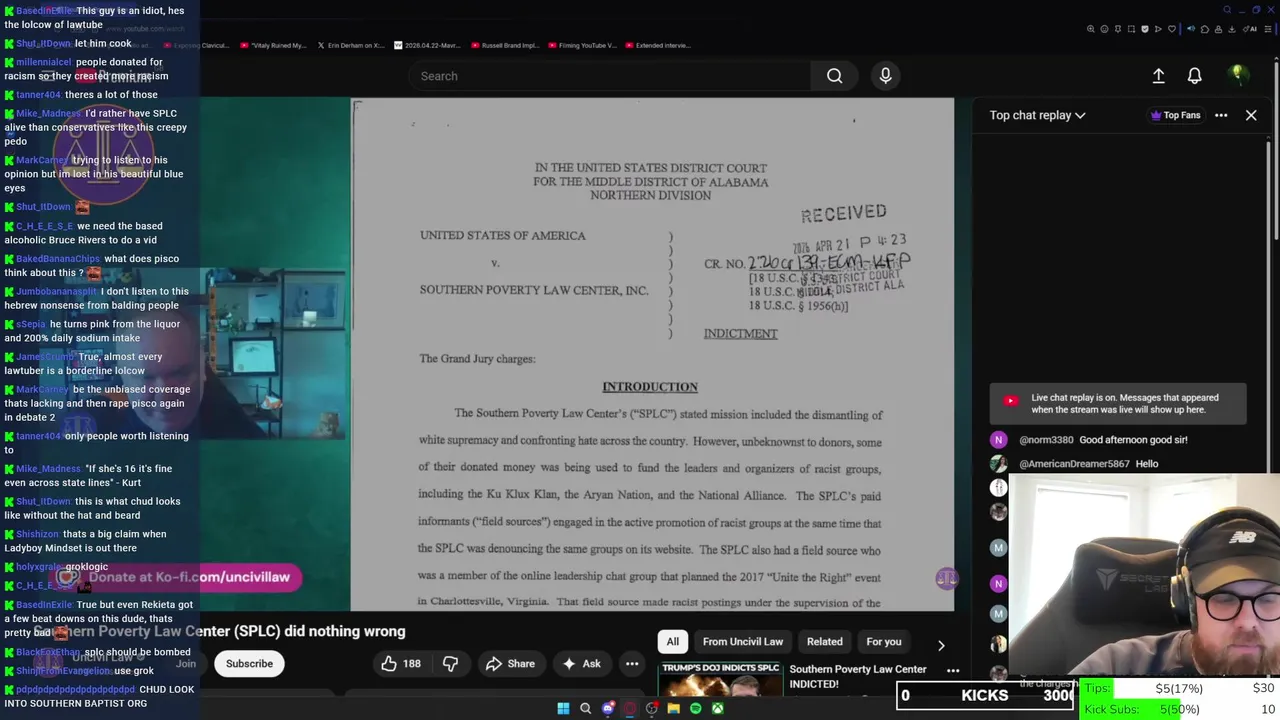Select the From Uncivil Law chip
Screen dimensions: 1280x720
click(743, 642)
